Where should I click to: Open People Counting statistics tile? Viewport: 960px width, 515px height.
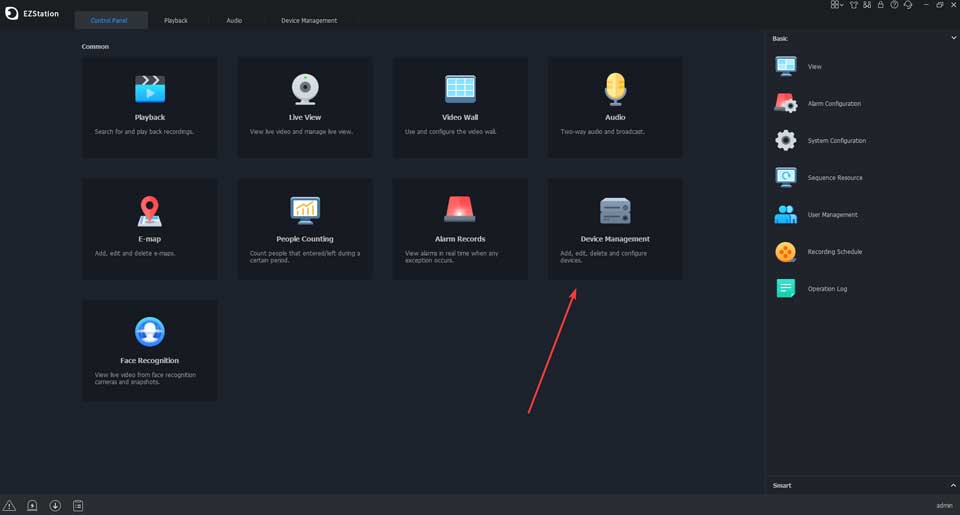[x=305, y=229]
